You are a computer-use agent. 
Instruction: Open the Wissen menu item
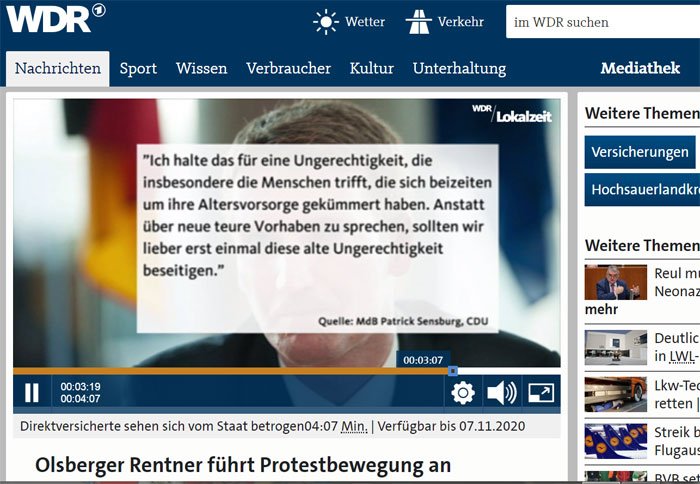point(201,69)
